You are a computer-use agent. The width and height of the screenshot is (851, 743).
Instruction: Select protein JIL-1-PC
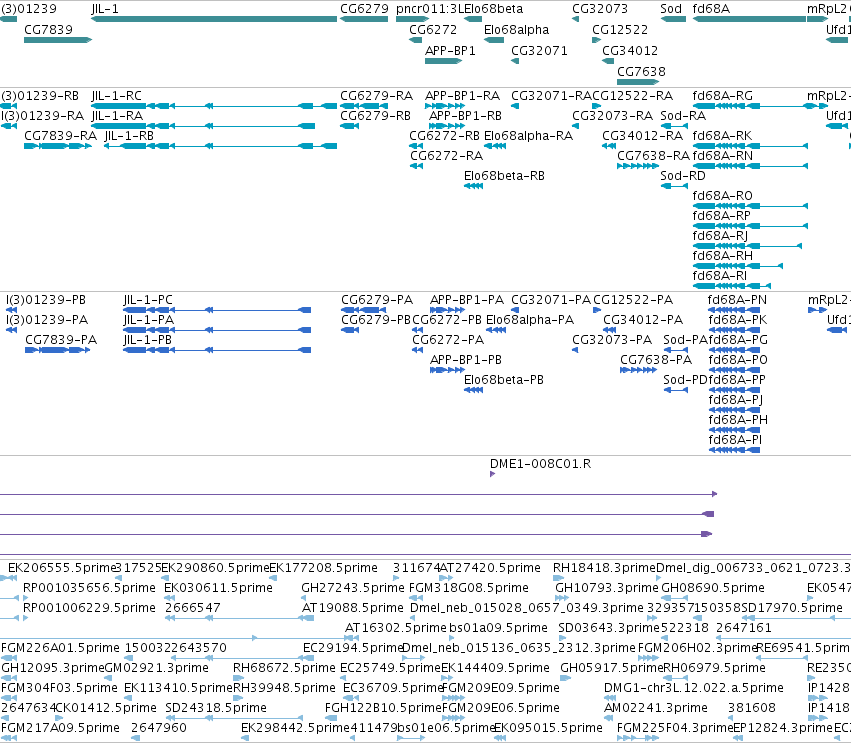coord(148,300)
